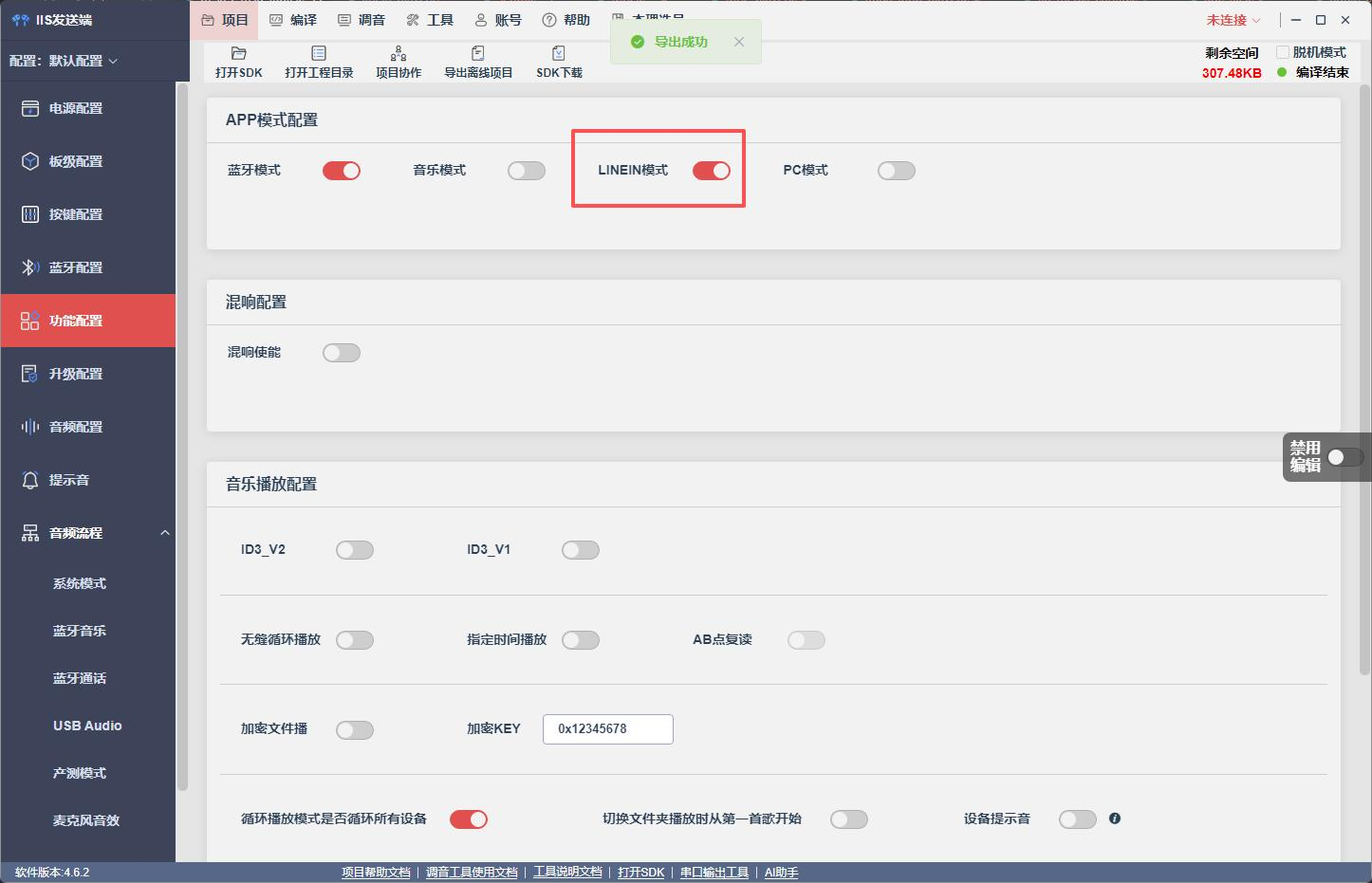Screen dimensions: 1372x883
Task: Enable the 混响使能 switch
Action: 342,353
